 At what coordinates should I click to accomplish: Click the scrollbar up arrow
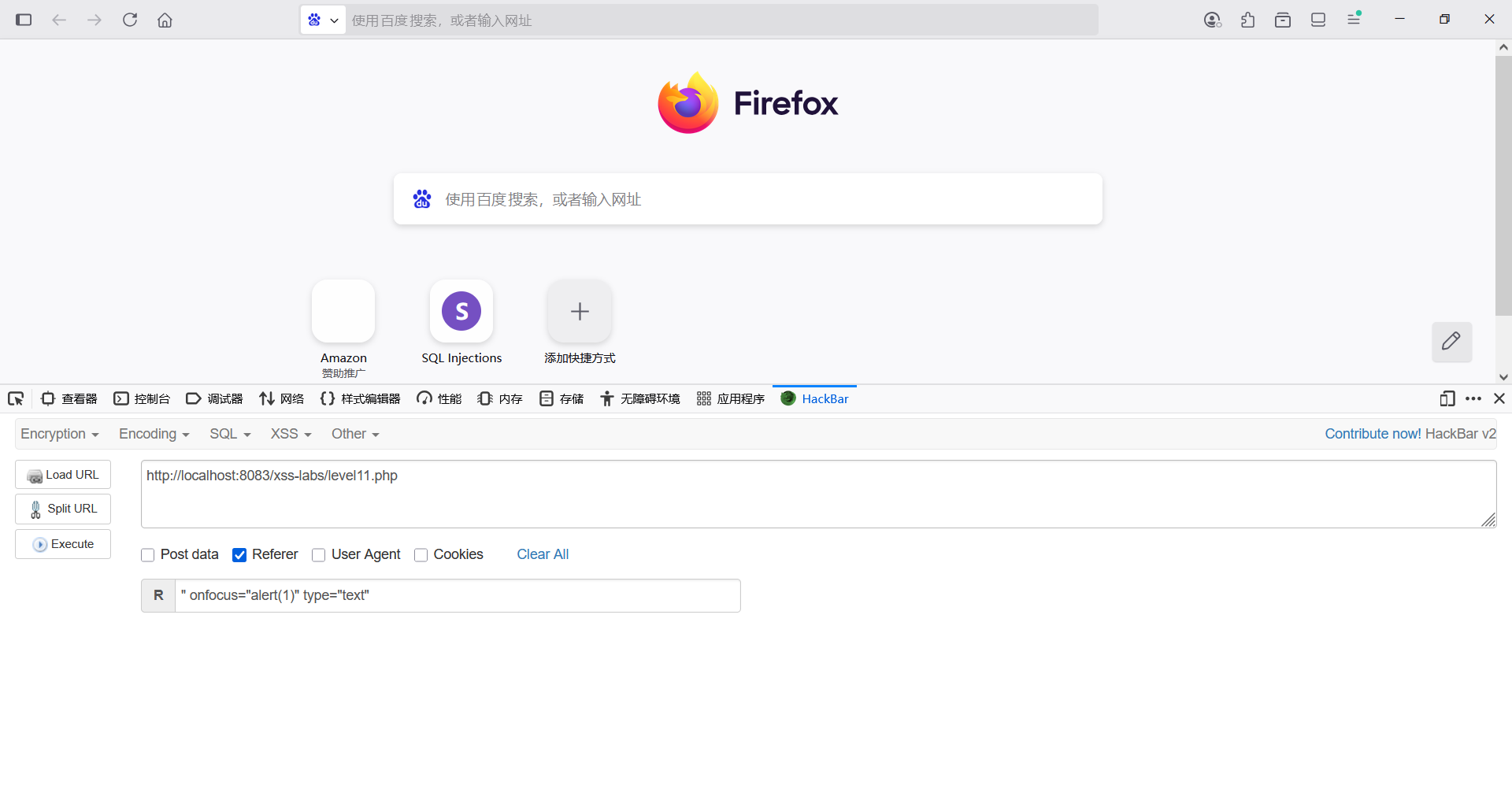click(x=1503, y=47)
